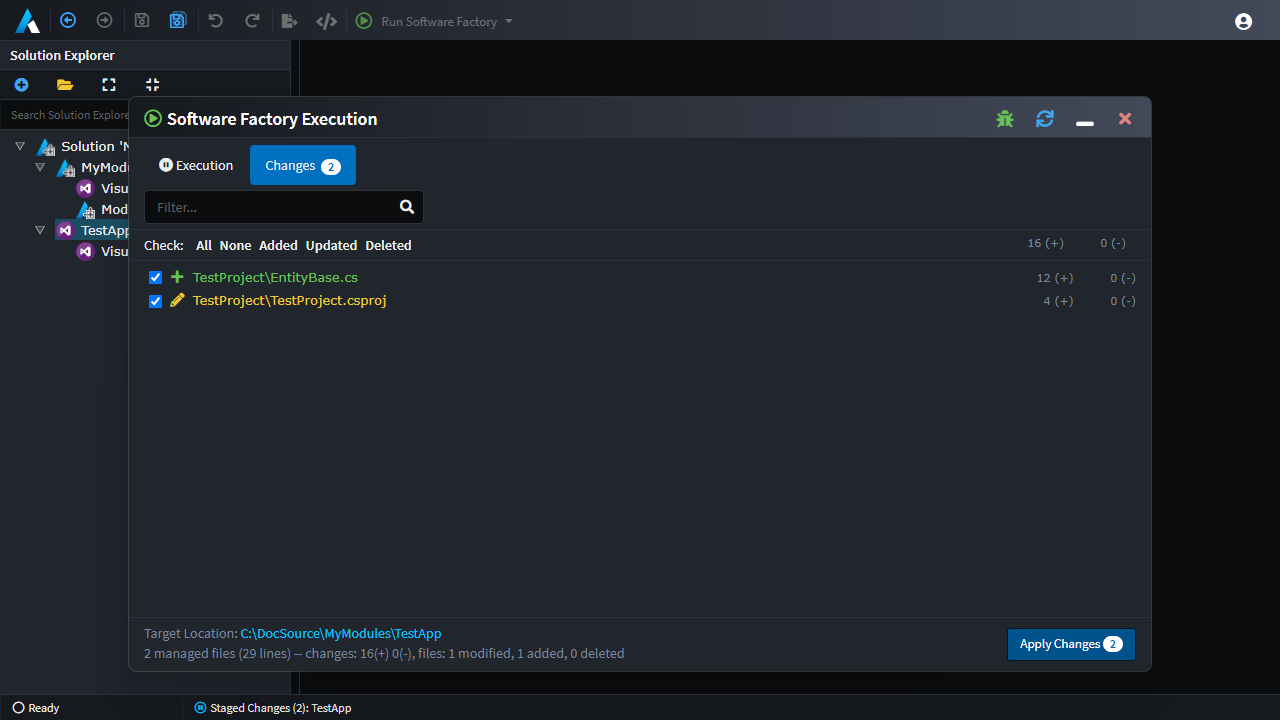Minimize the Software Factory Execution dialog

(1085, 123)
